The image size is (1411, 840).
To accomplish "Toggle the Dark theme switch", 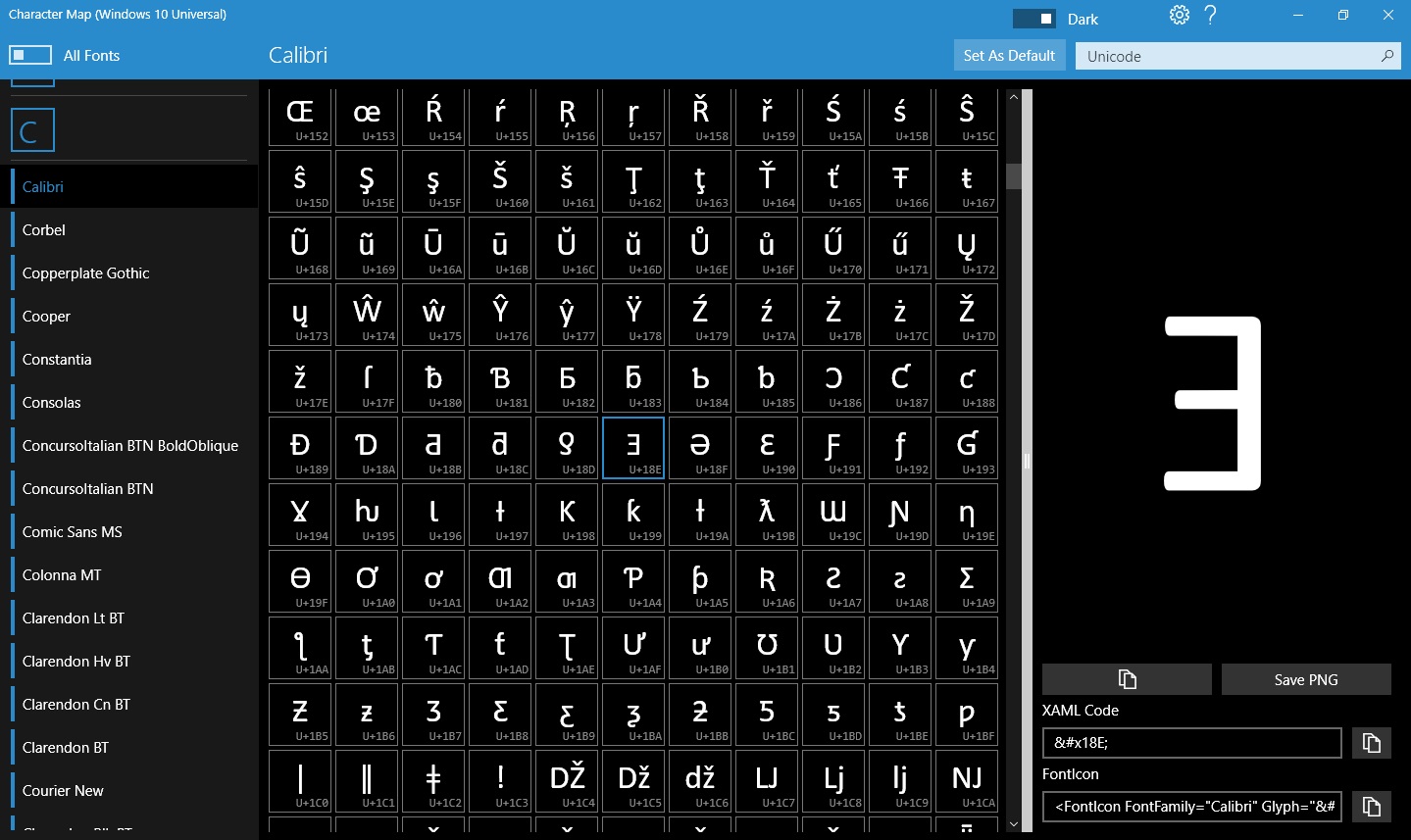I will [1033, 19].
